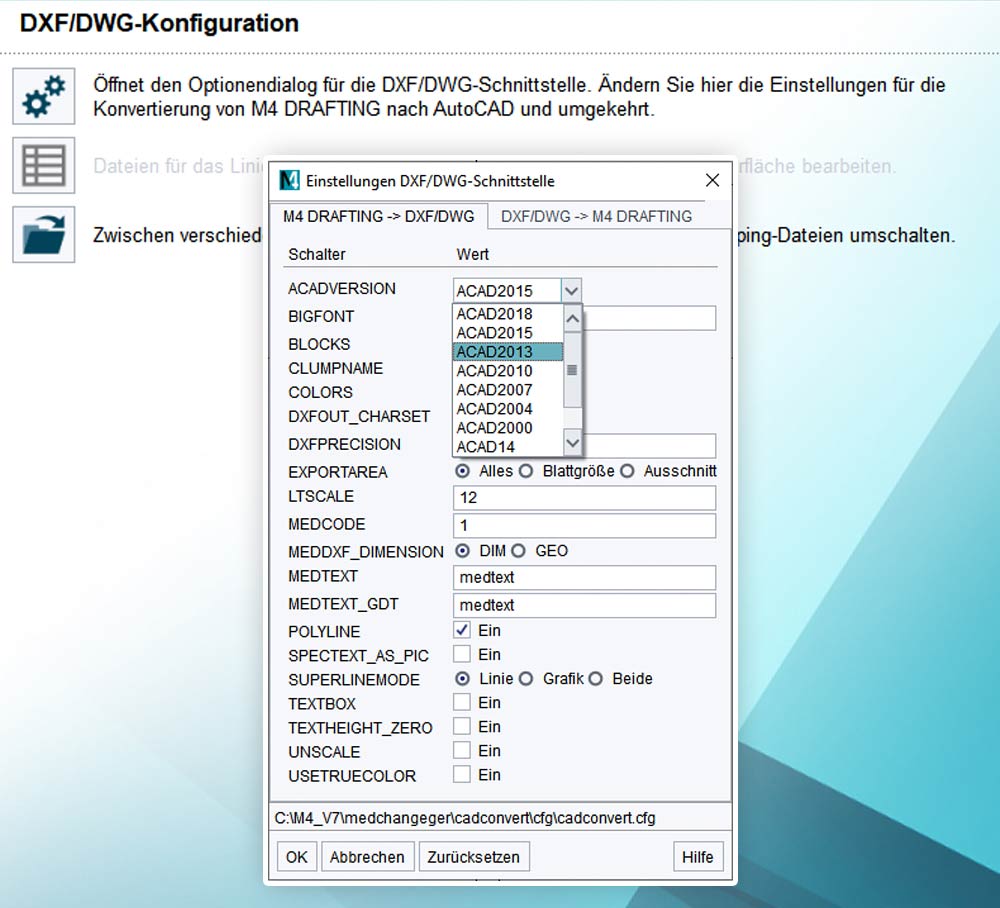Click the ACADVERSION label
This screenshot has height=908, width=1000.
point(342,288)
